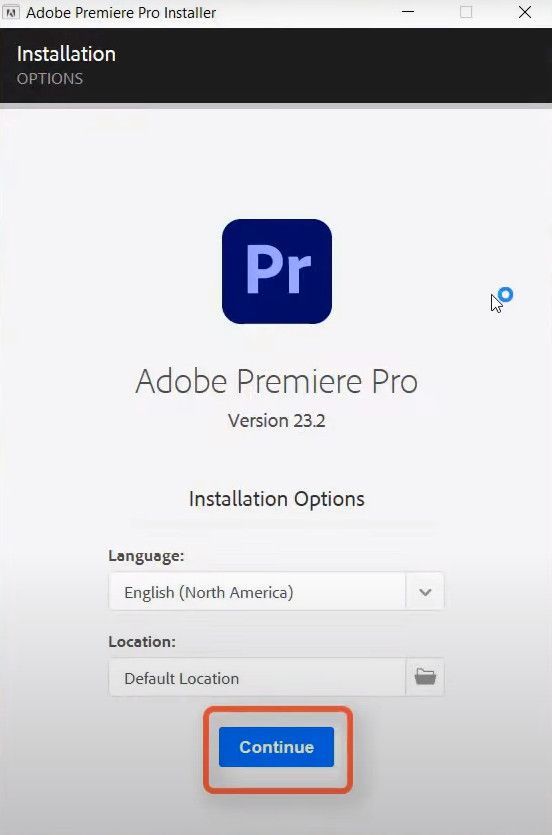Image resolution: width=552 pixels, height=835 pixels.
Task: Click the 'Adobe Premiere Pro Installer' window title
Action: (121, 12)
